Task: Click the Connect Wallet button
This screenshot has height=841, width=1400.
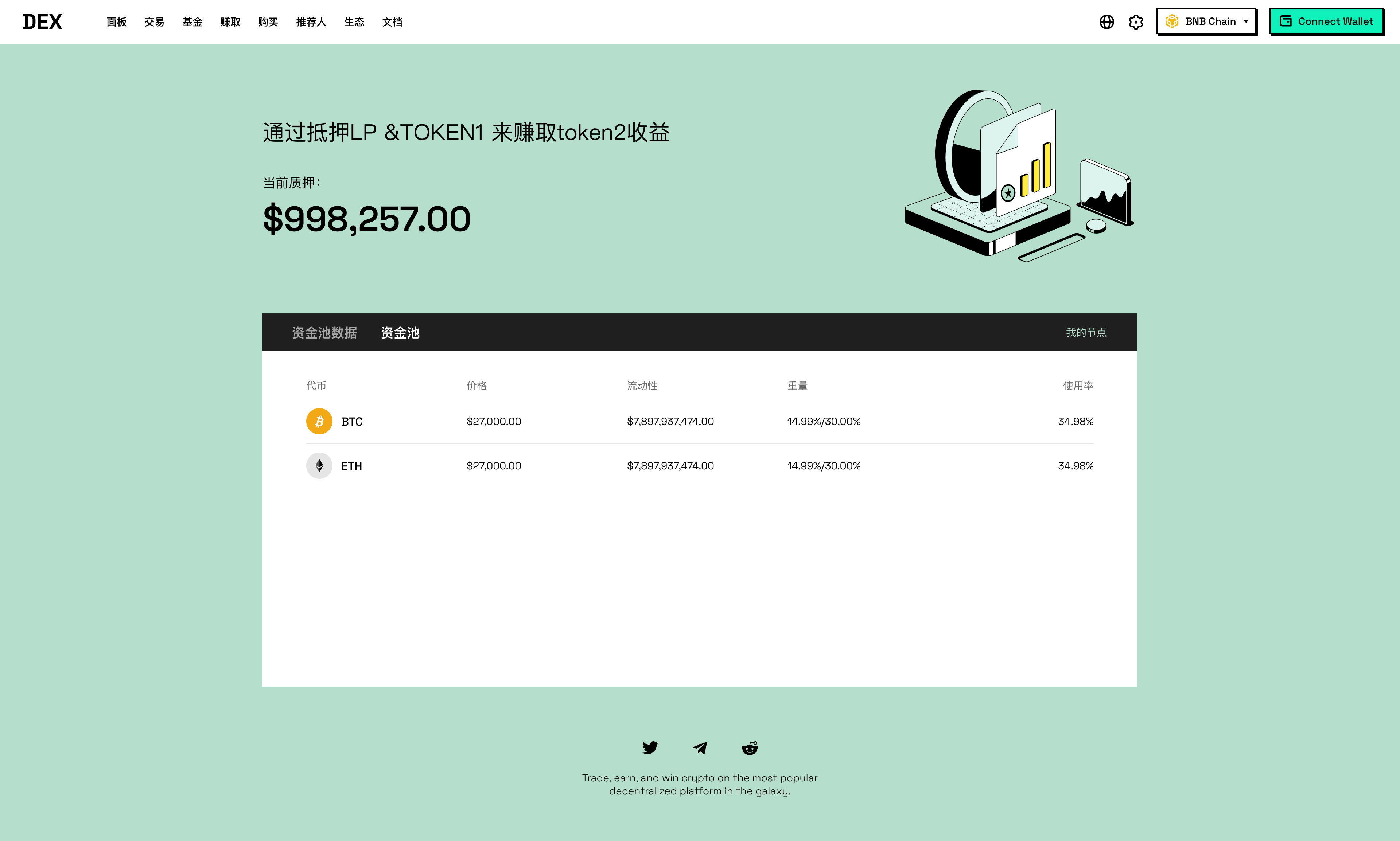Action: [1326, 21]
